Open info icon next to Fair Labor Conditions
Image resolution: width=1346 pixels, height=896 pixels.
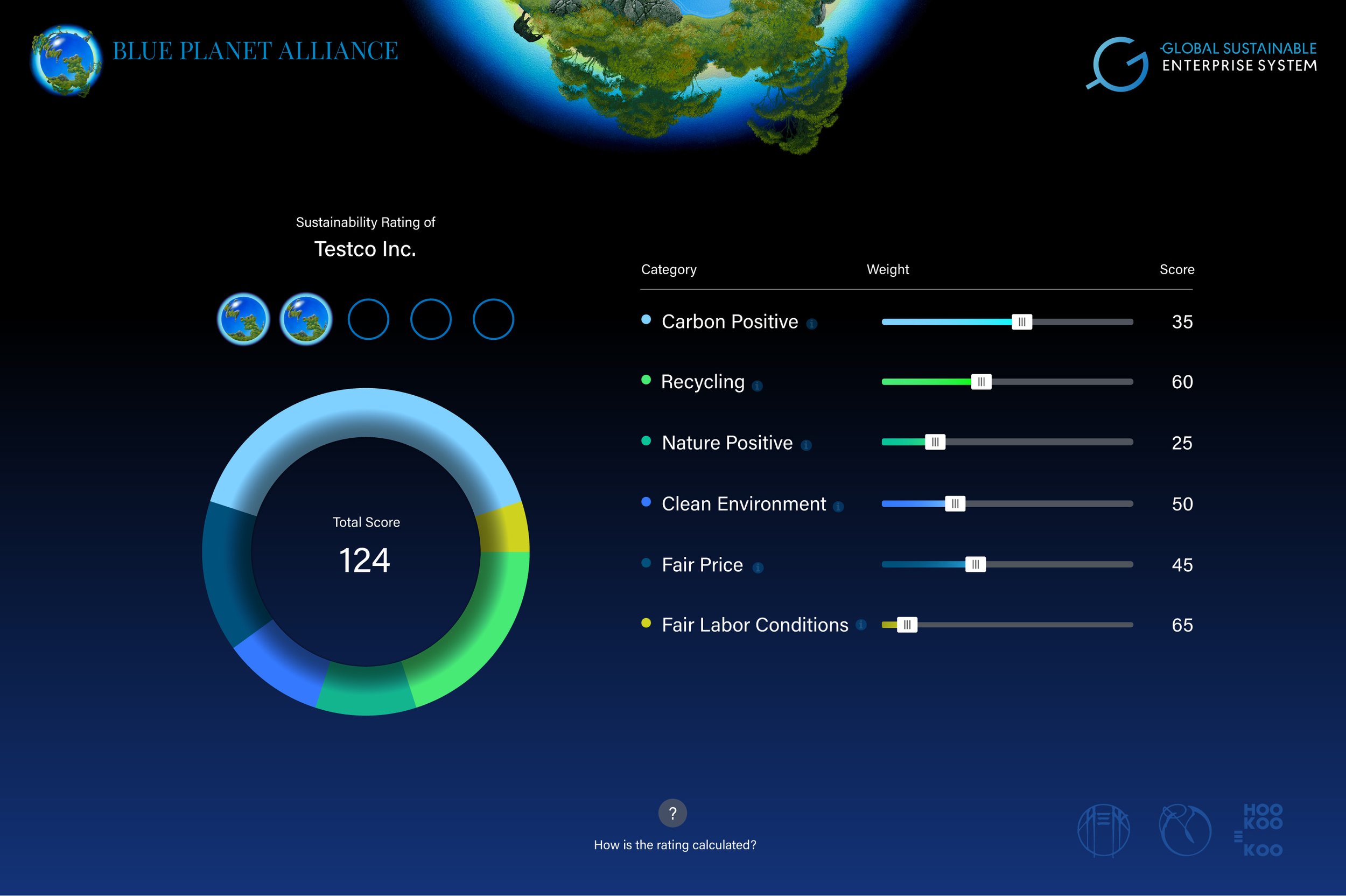pyautogui.click(x=861, y=625)
